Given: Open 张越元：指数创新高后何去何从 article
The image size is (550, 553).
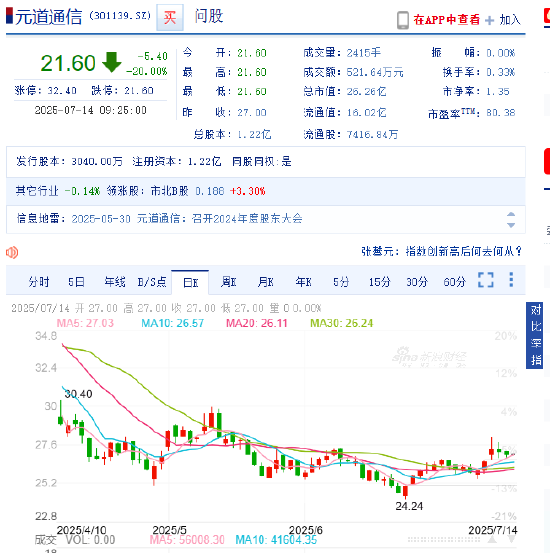Looking at the screenshot, I should (441, 251).
